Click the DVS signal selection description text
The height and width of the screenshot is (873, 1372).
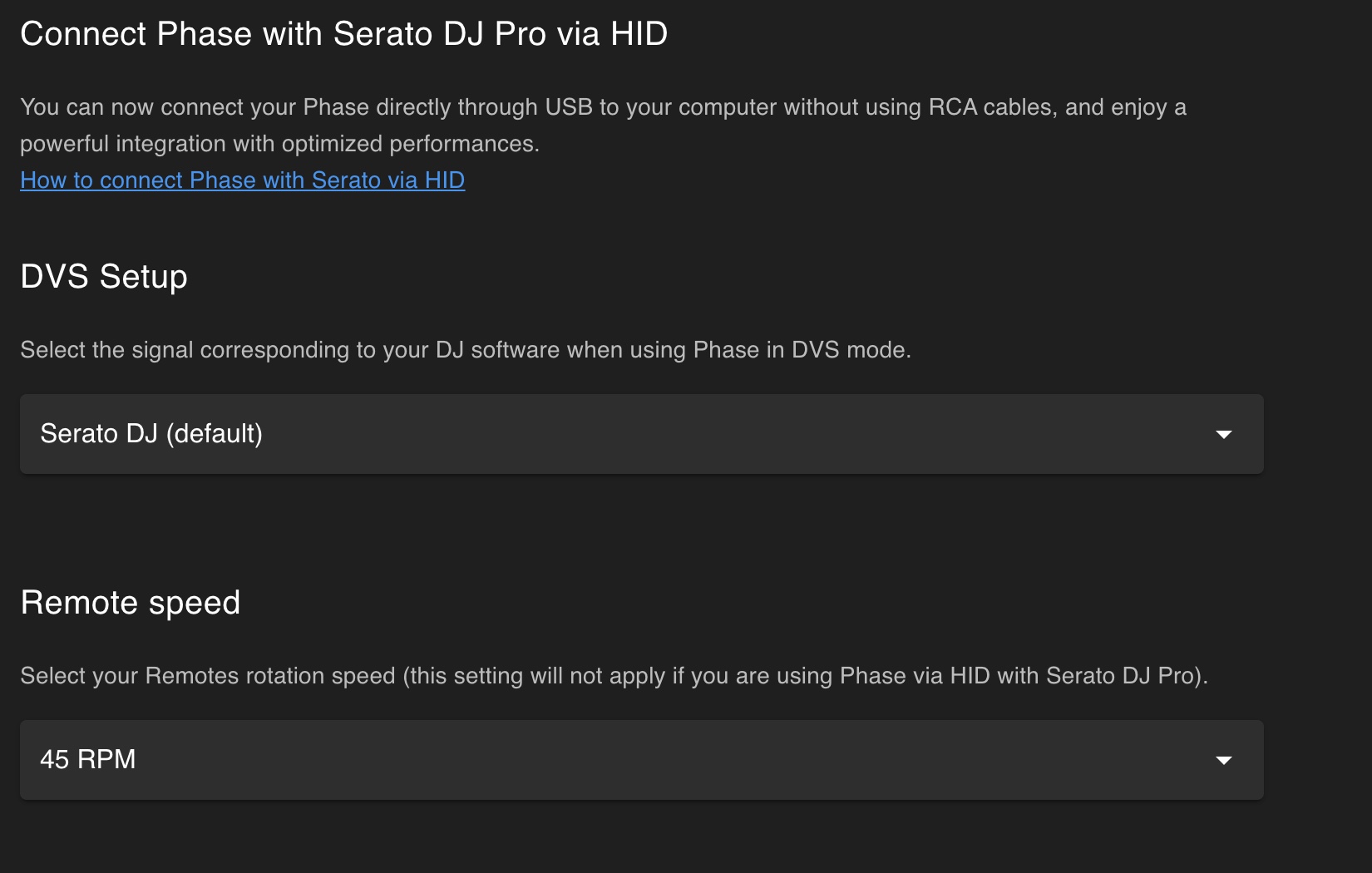[x=466, y=350]
